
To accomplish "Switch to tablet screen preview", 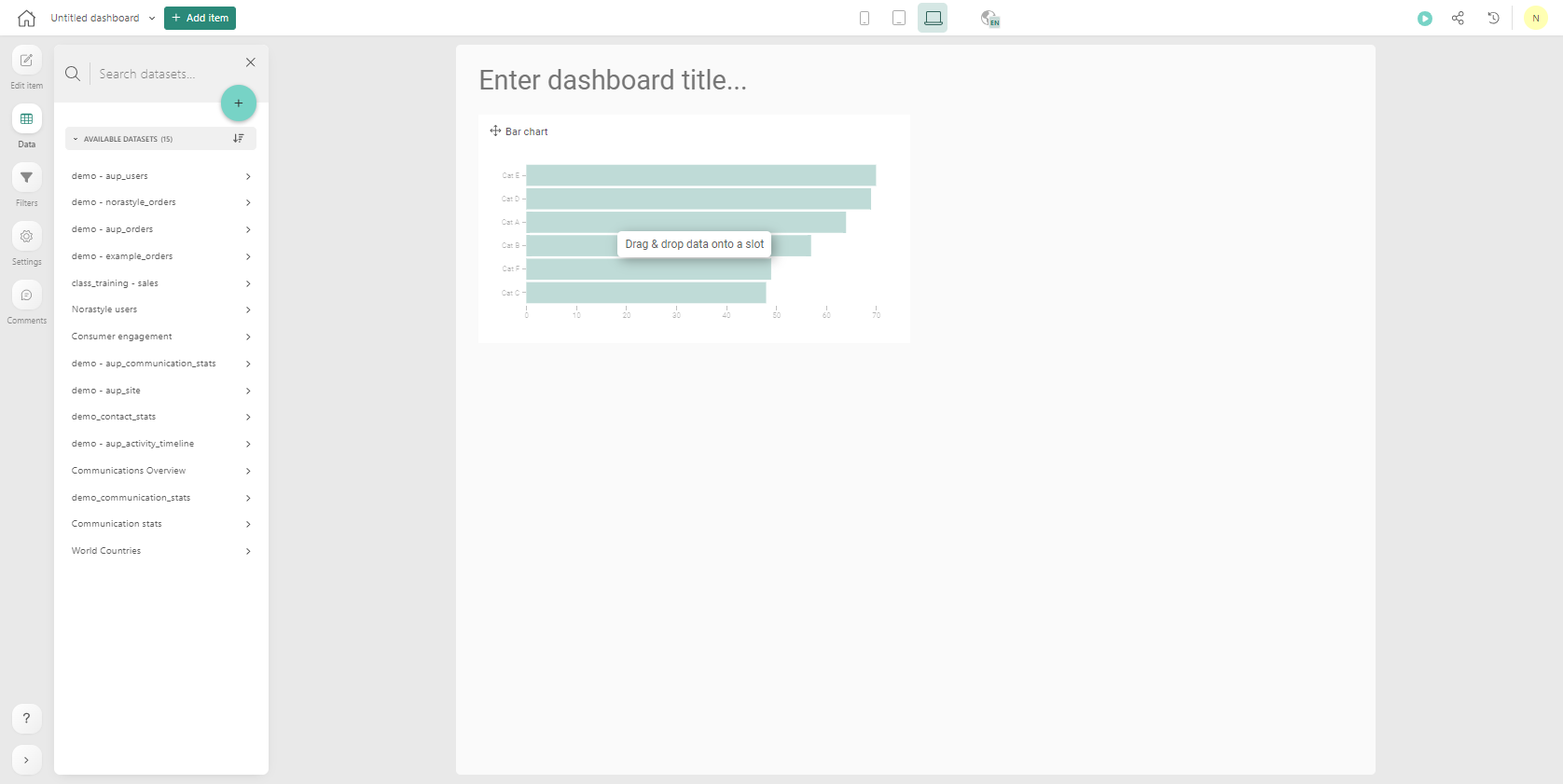I will (899, 18).
